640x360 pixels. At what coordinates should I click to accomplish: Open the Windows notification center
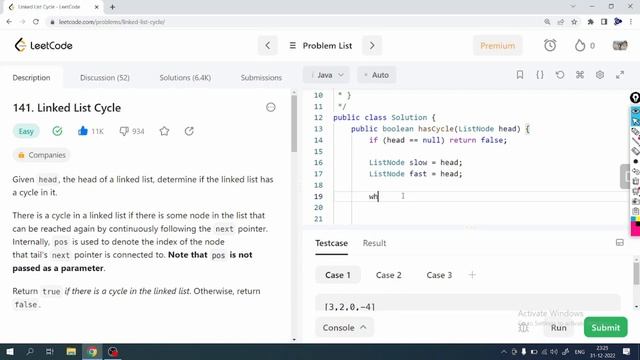pos(627,351)
